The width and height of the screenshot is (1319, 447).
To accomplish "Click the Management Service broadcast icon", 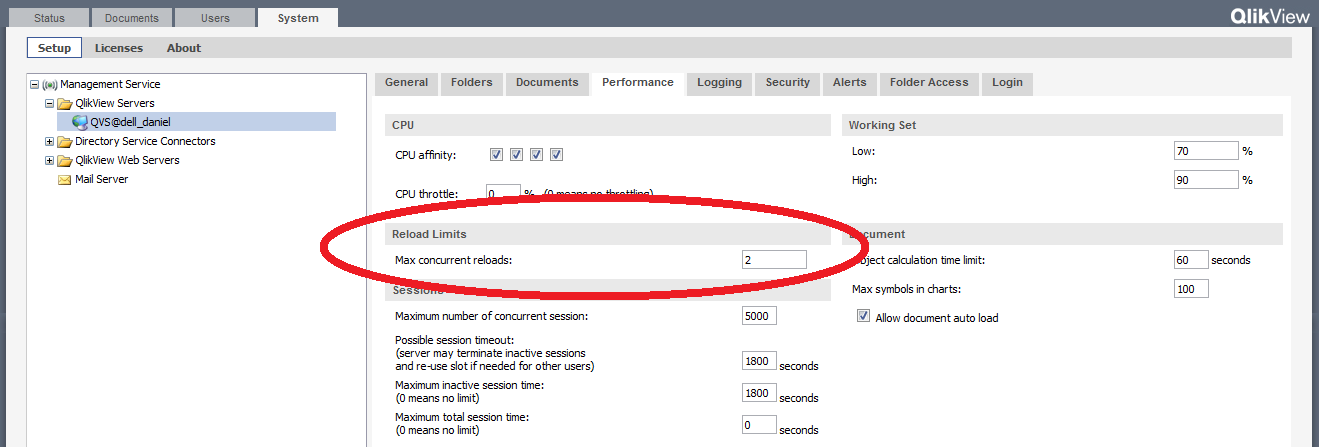I will tap(49, 85).
